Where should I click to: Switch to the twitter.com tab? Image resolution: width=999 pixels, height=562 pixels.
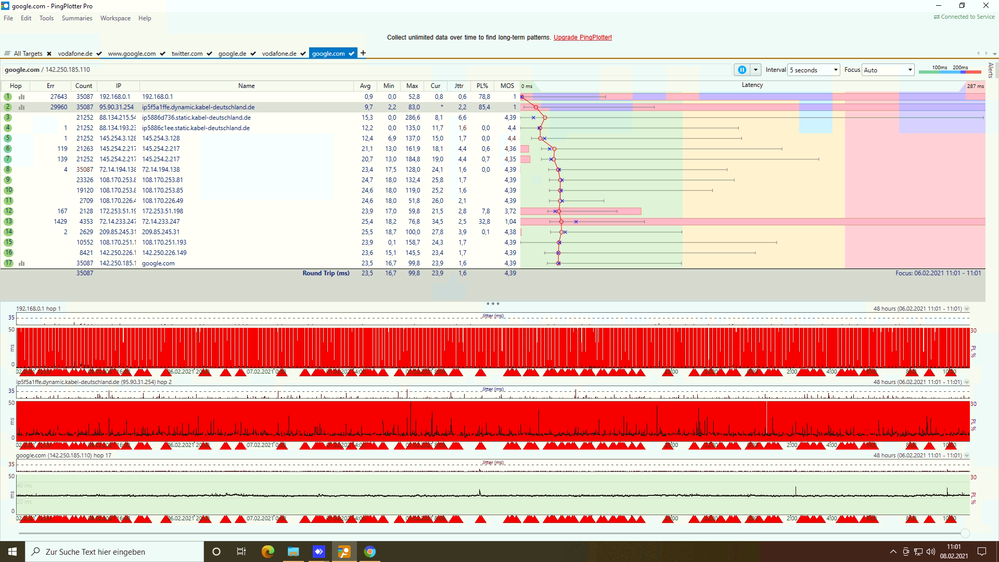pos(187,54)
